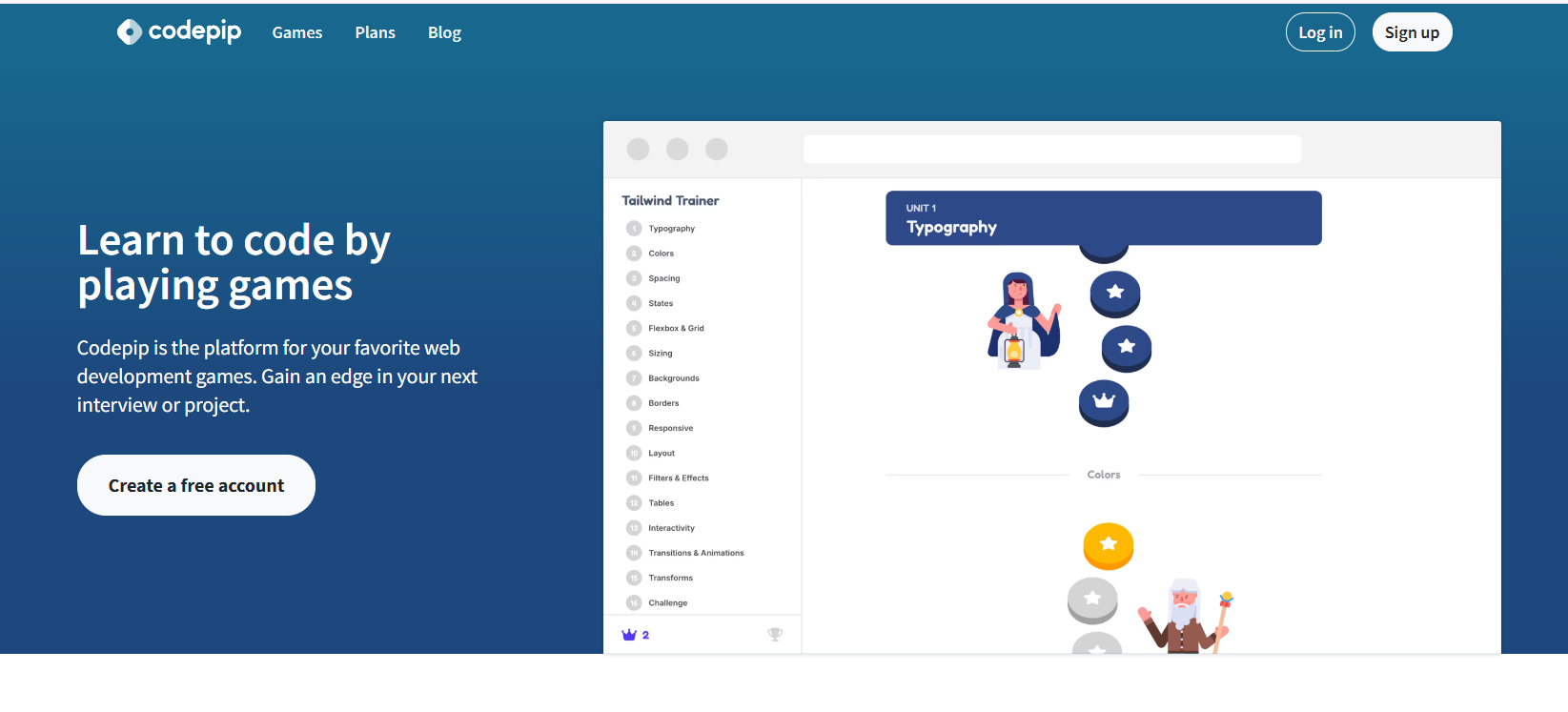
Task: Click Create a free account
Action: [196, 485]
